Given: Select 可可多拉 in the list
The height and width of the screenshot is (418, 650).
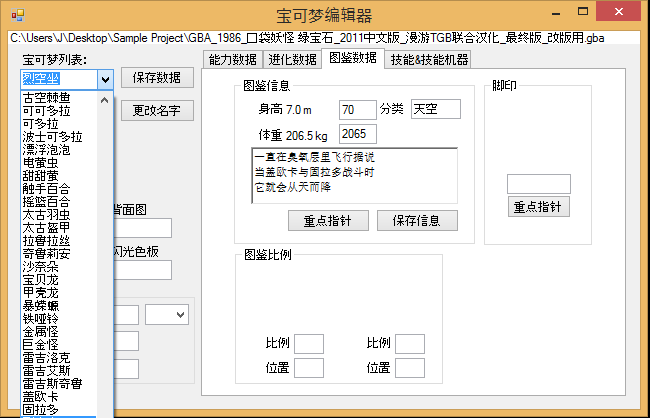Looking at the screenshot, I should pyautogui.click(x=59, y=111).
